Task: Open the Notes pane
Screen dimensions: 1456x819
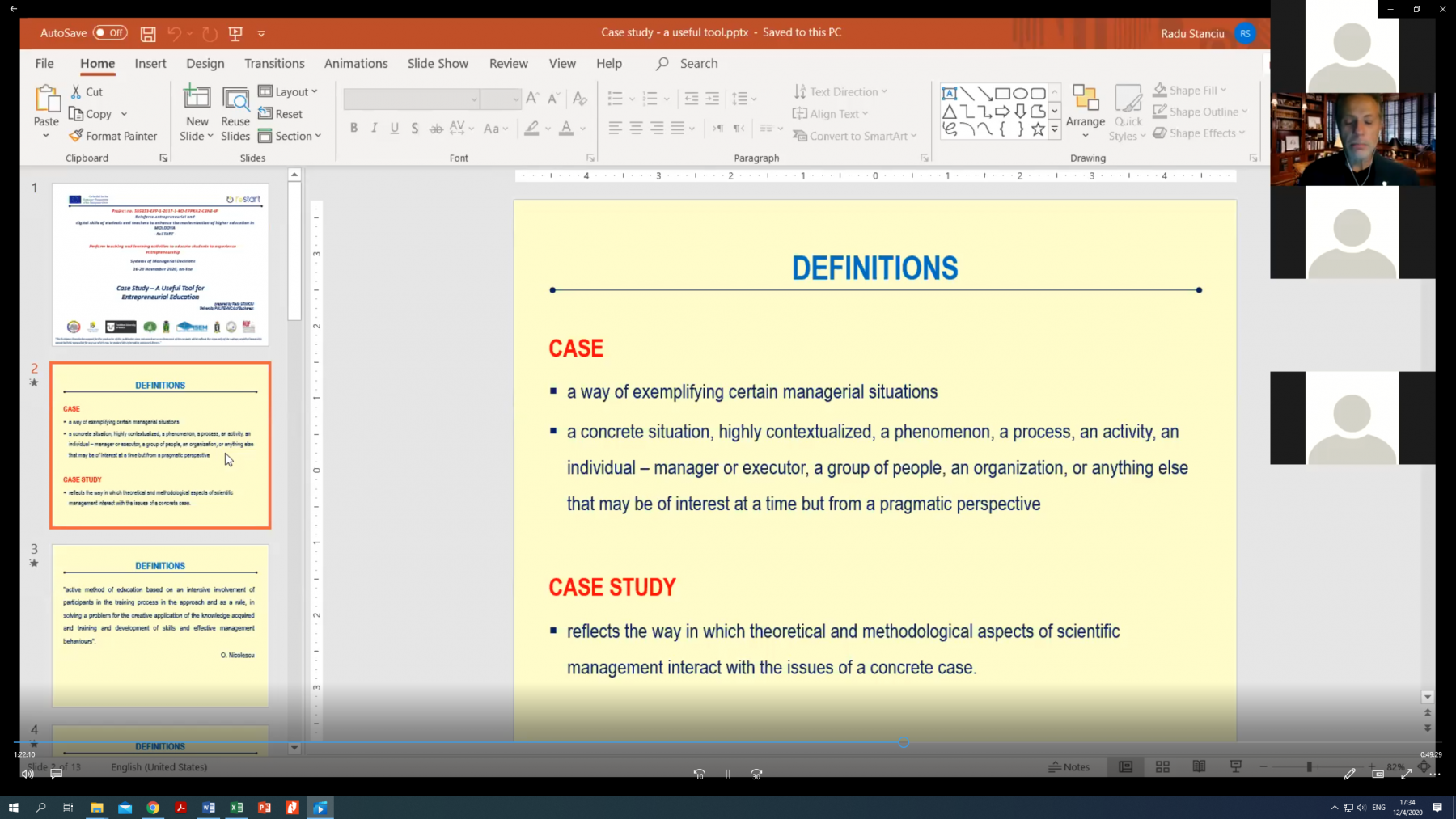Action: click(x=1069, y=767)
